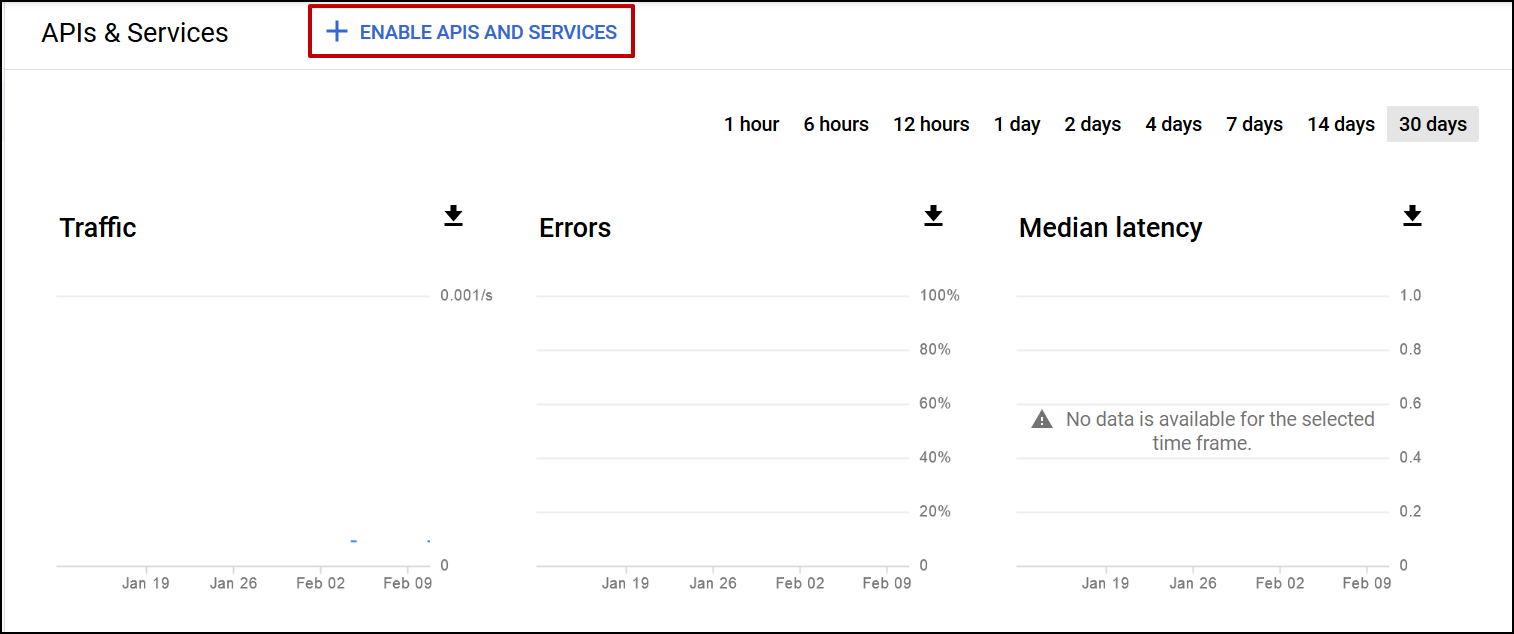Click the Median latency chart download icon

(x=1412, y=216)
